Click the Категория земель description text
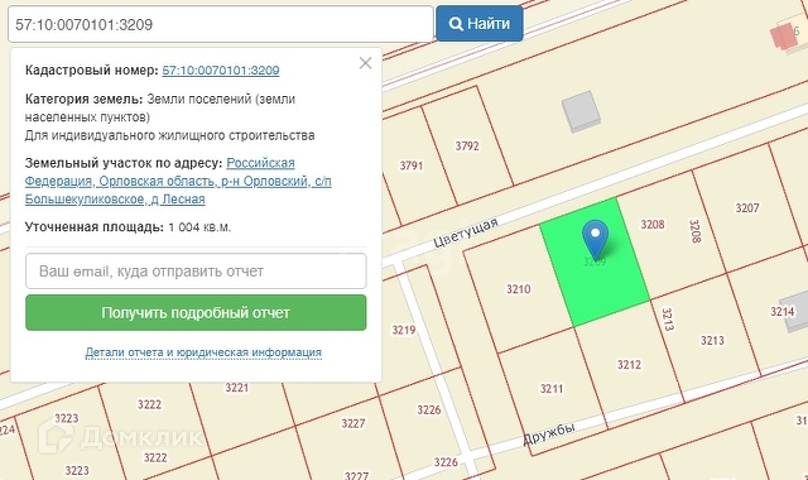Screen dimensions: 808x480 point(160,108)
